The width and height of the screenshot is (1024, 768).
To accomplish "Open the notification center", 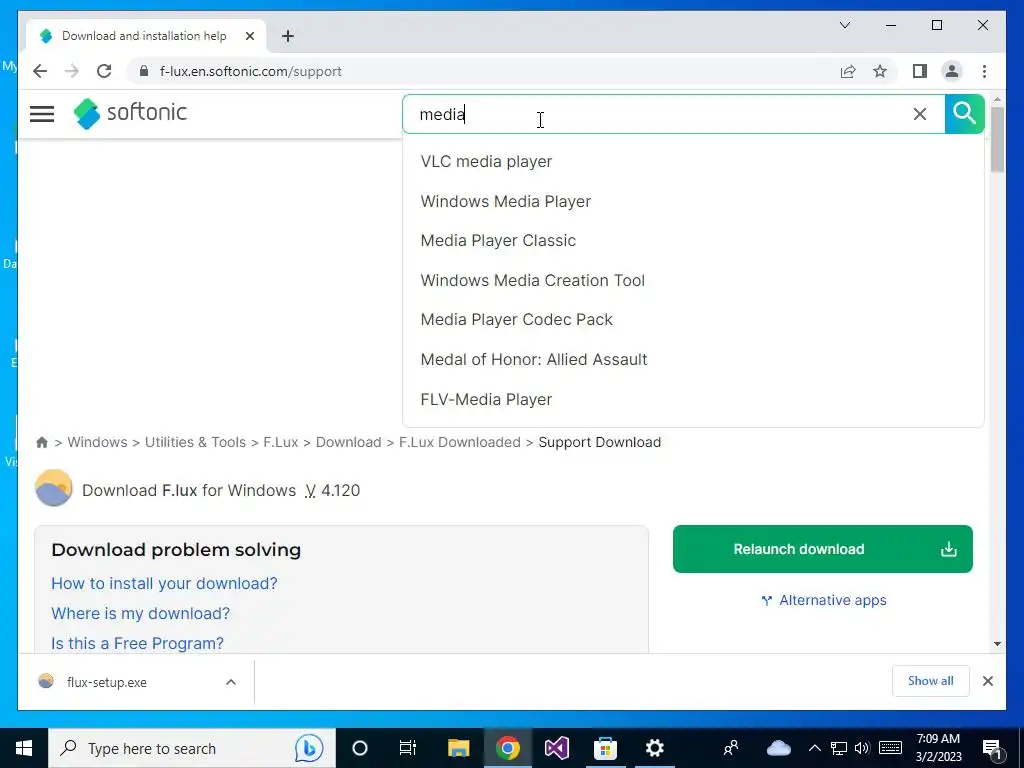I will [993, 749].
